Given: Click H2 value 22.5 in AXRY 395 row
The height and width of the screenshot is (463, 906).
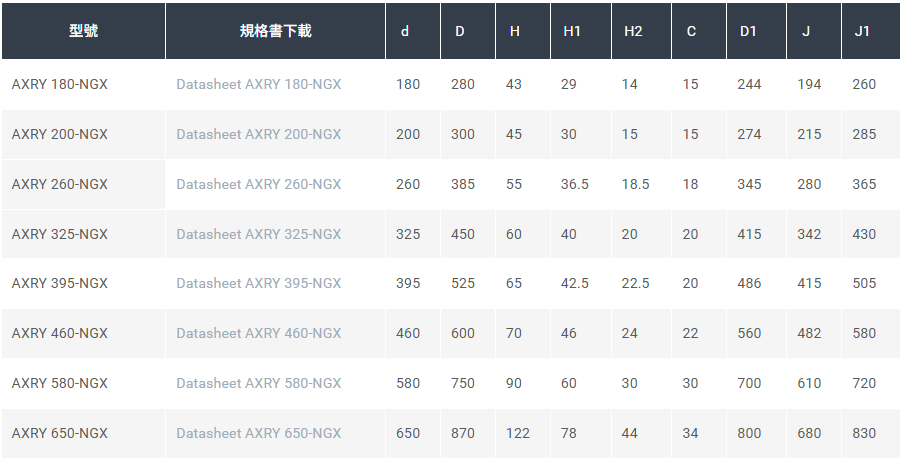Looking at the screenshot, I should click(x=636, y=283).
